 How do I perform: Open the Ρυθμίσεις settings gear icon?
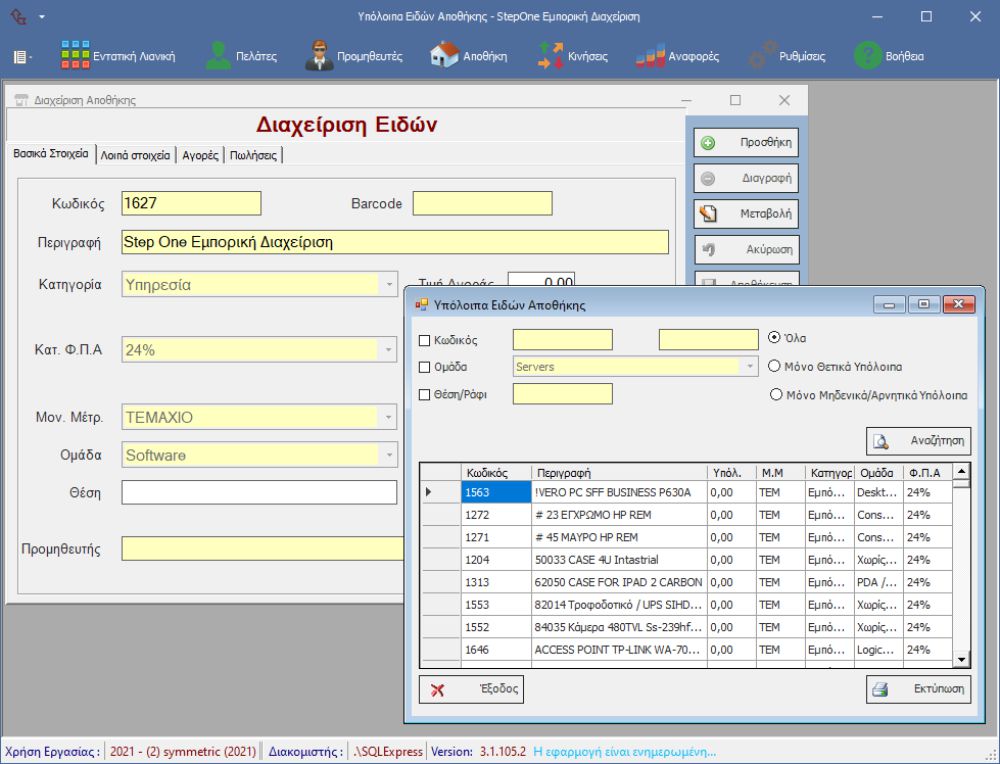pyautogui.click(x=764, y=56)
